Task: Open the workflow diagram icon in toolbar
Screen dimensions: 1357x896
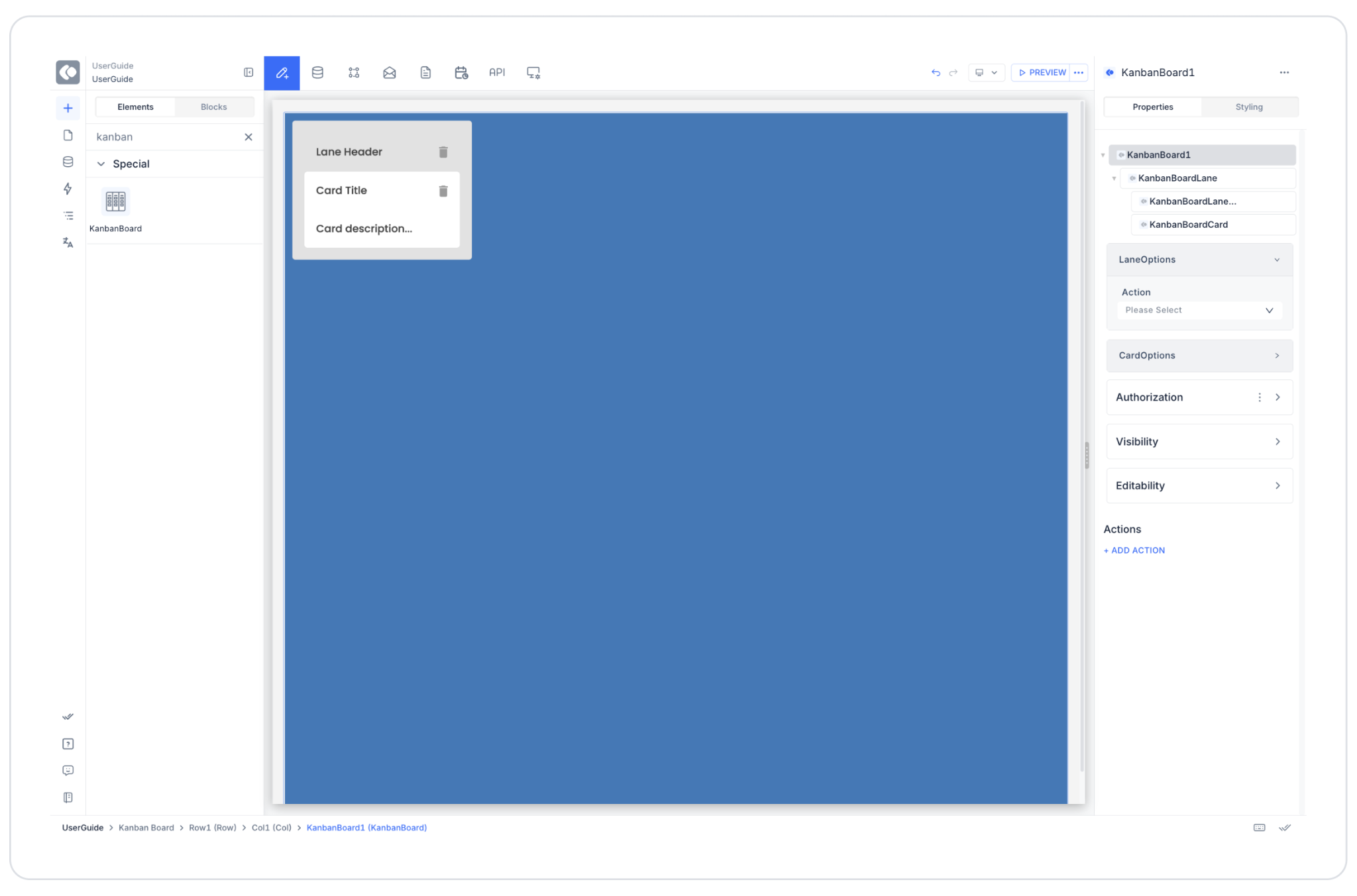Action: pos(354,73)
